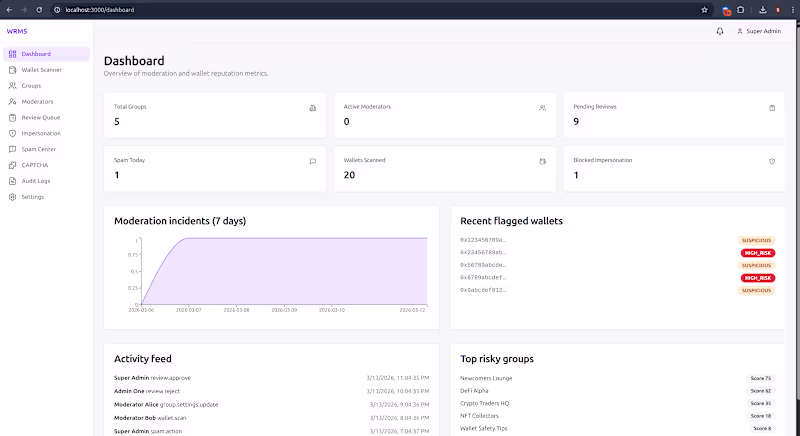Click HIGH_RISK badge for wallet 0x6789abcdef
Screen dimensions: 800x436
[758, 278]
